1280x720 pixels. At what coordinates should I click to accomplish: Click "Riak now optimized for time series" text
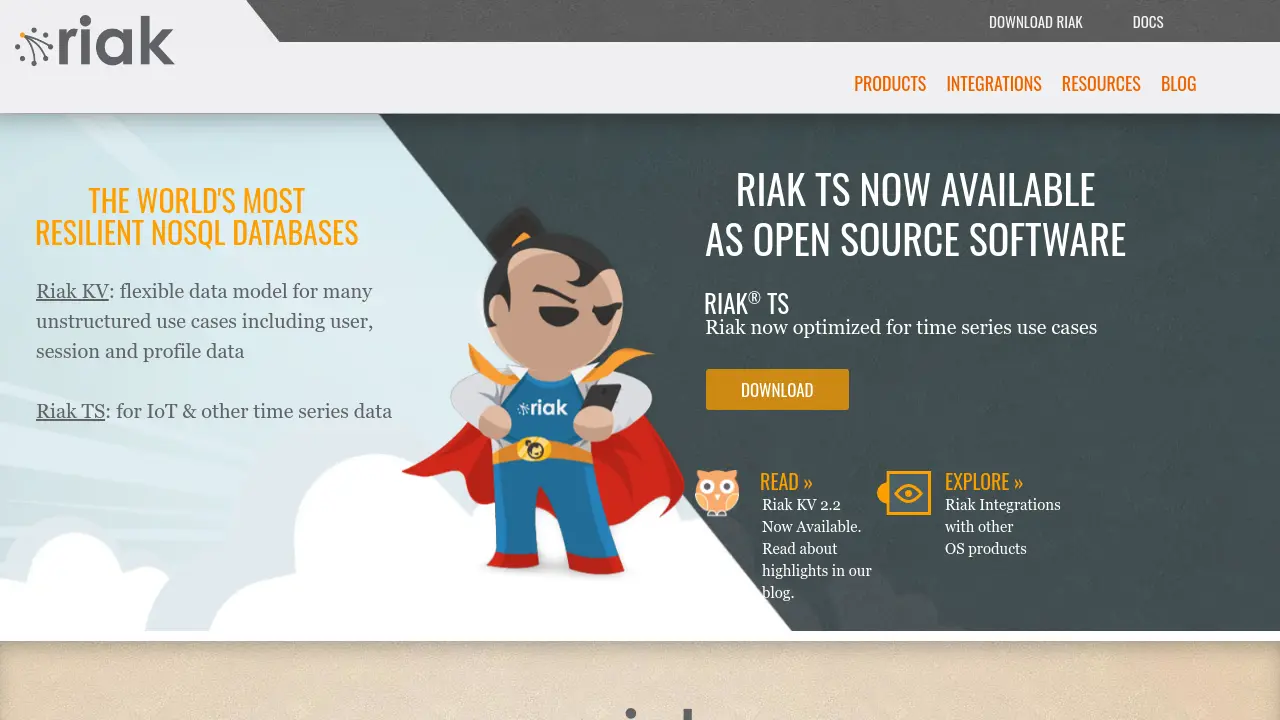[901, 328]
